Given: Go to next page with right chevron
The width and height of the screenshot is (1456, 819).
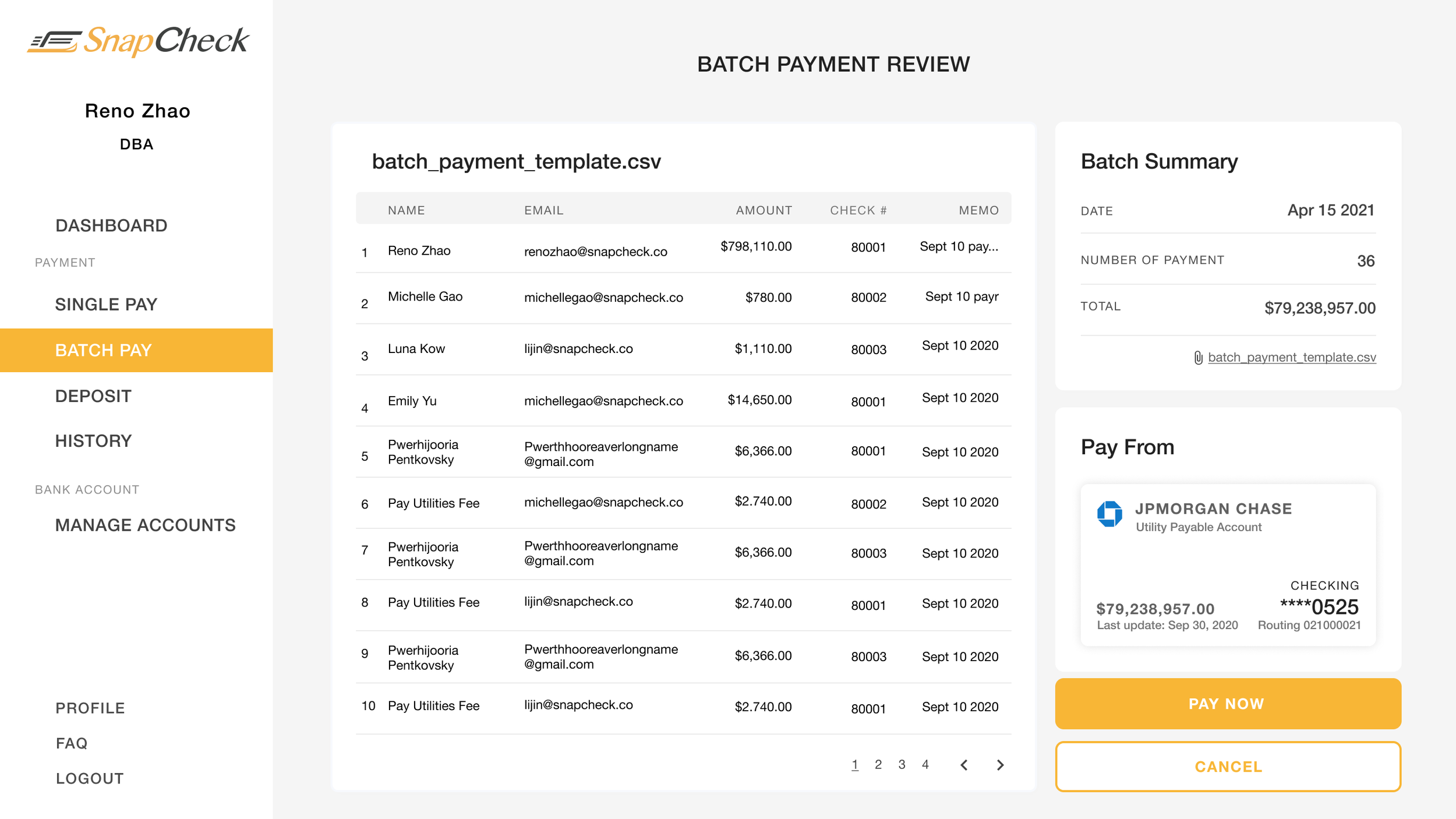Looking at the screenshot, I should click(1000, 765).
